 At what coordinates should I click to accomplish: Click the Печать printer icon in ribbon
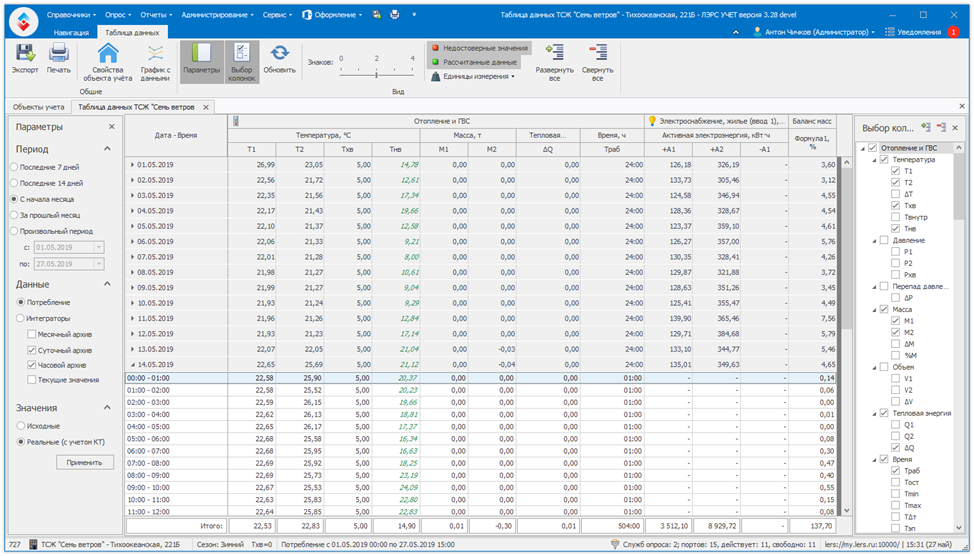point(58,54)
